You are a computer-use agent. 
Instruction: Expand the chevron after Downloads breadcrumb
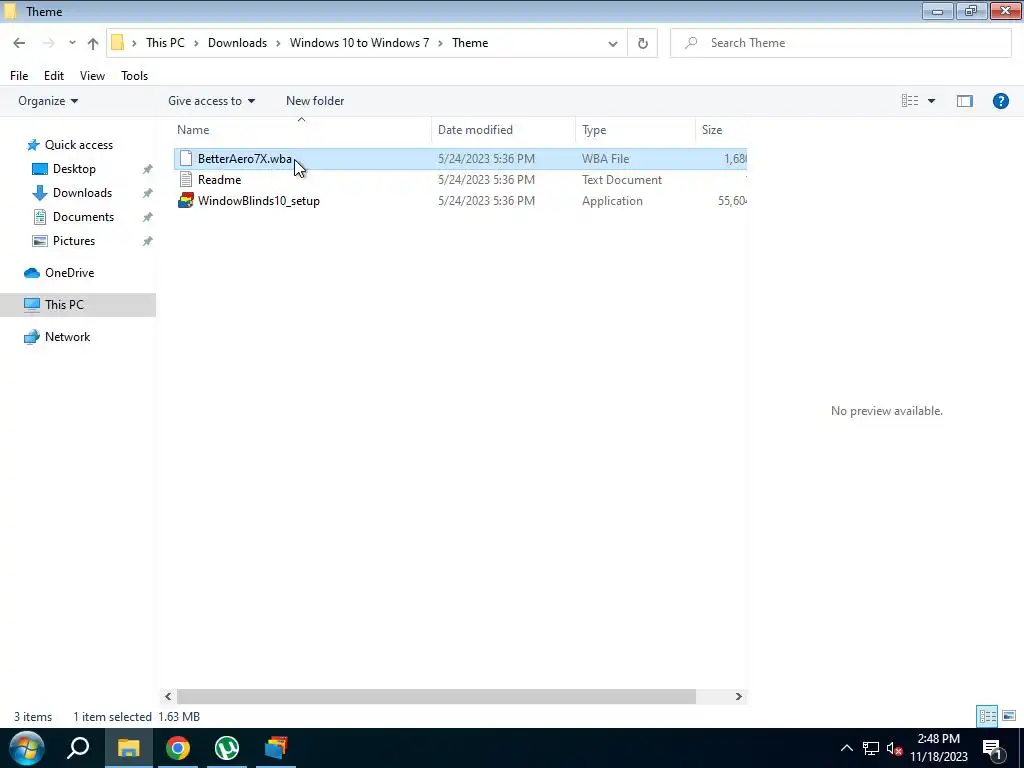278,43
